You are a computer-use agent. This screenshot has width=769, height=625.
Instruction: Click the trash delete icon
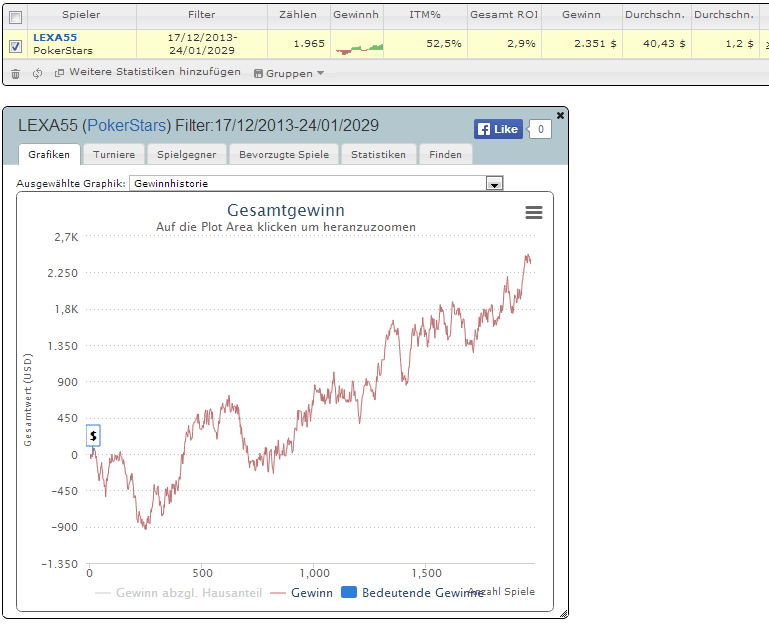click(15, 74)
